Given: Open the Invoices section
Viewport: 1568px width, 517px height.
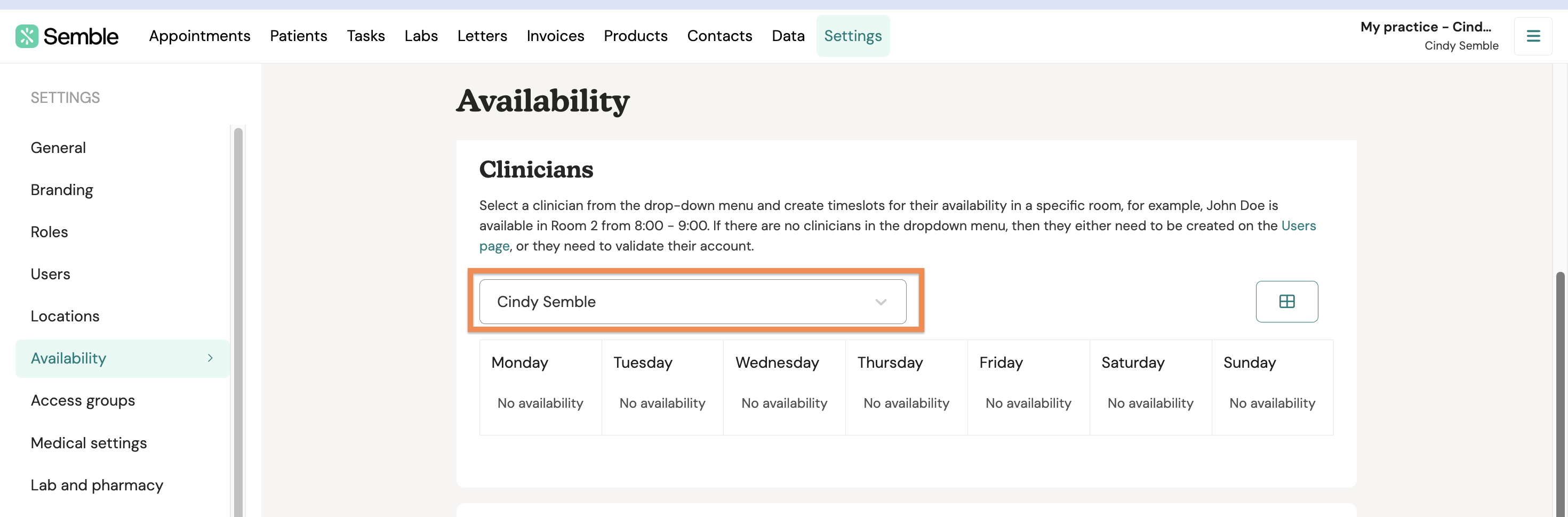Looking at the screenshot, I should click(x=555, y=36).
